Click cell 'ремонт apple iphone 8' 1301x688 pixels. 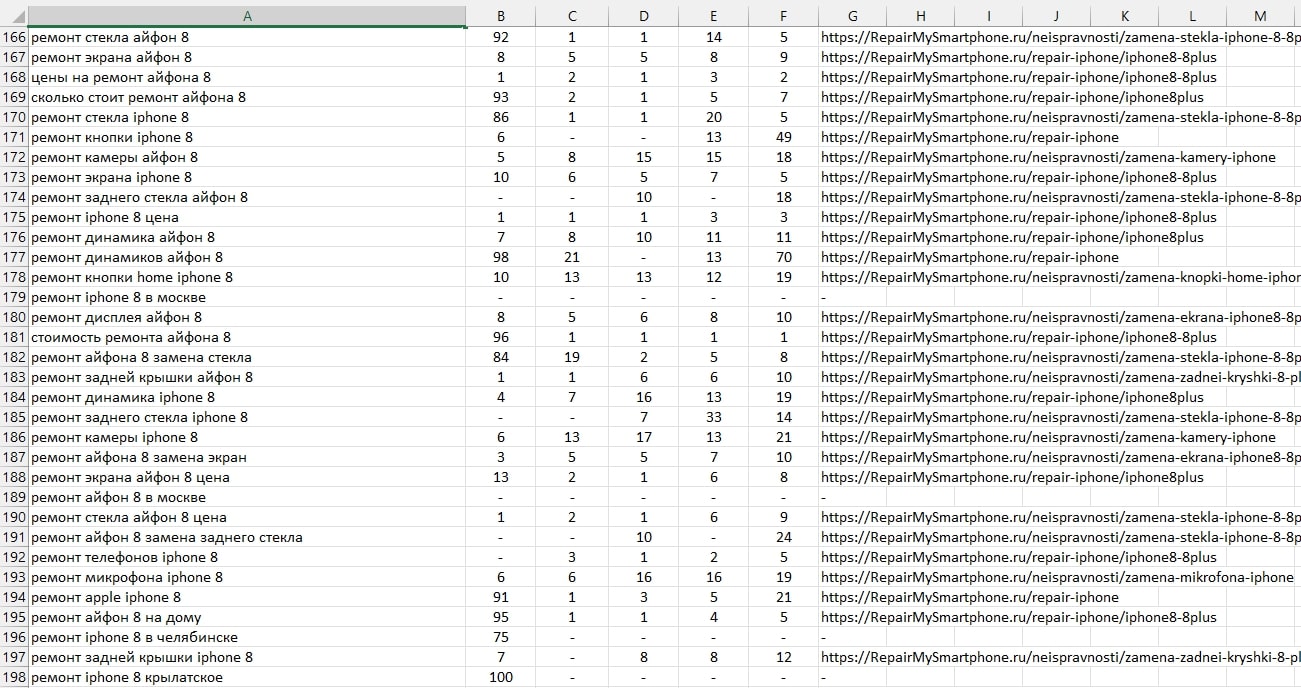click(x=247, y=597)
